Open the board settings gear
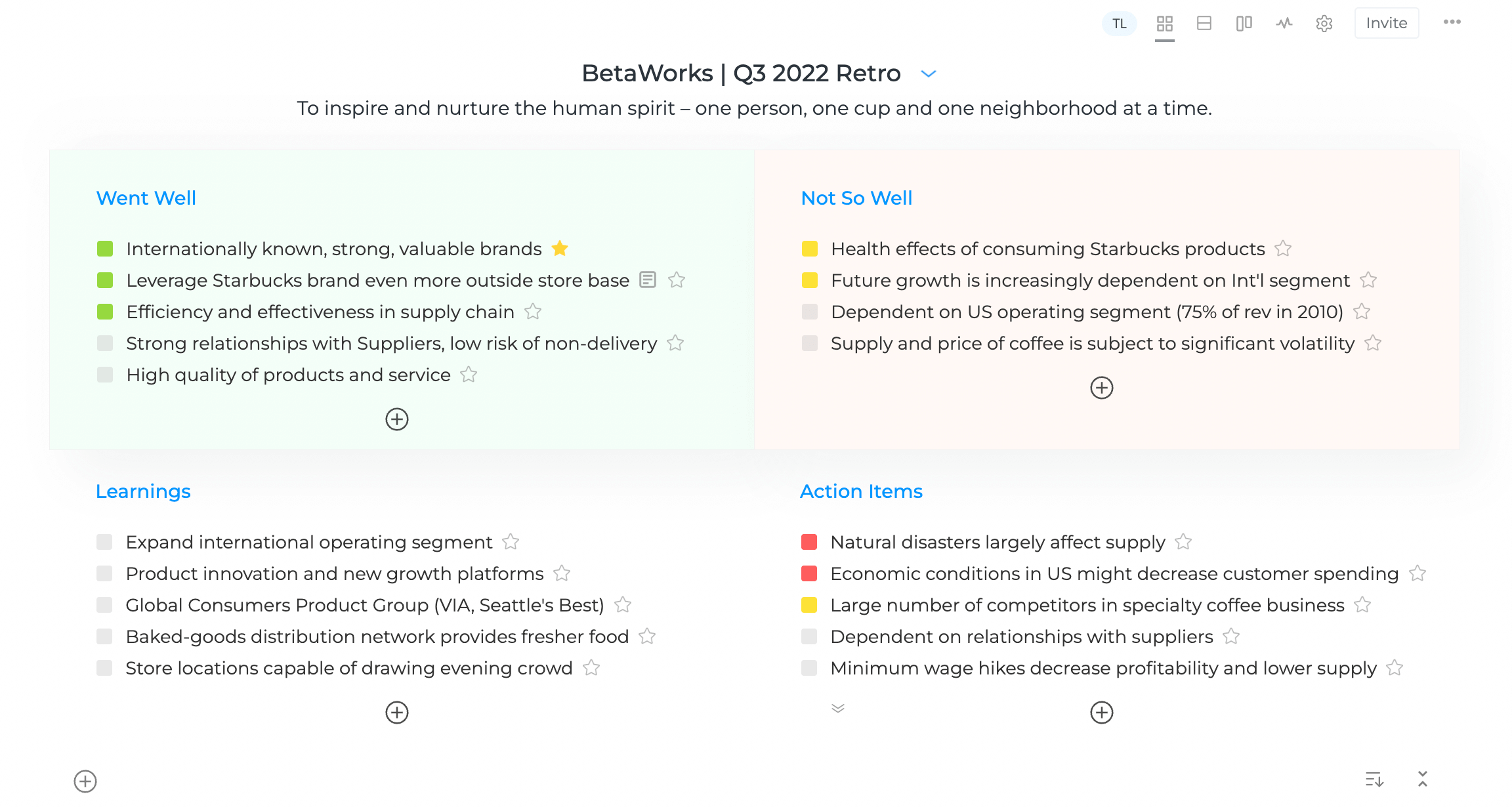1512x807 pixels. point(1324,23)
